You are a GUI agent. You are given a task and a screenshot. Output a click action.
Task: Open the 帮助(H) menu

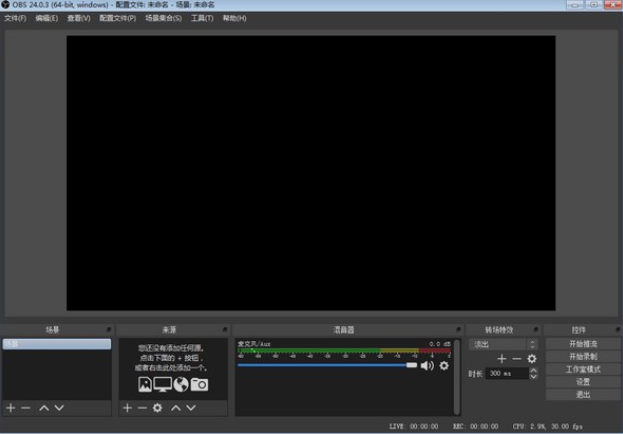(234, 18)
